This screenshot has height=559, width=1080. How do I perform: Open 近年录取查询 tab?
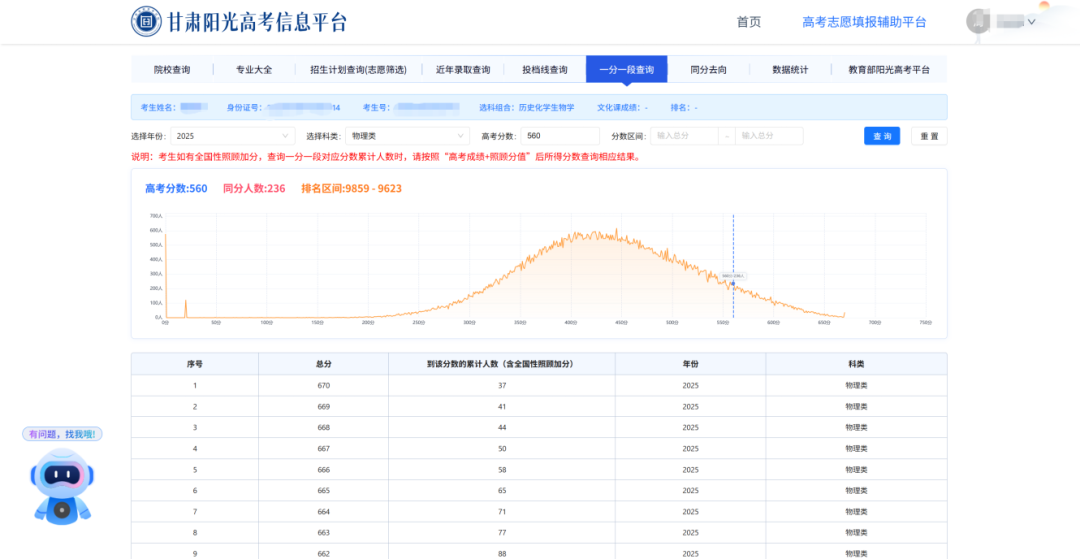(463, 70)
